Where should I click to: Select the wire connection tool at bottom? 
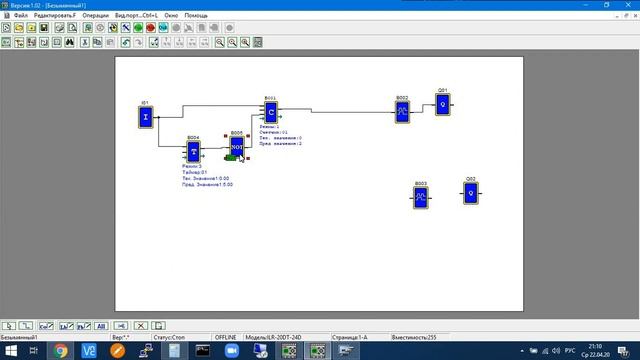(26, 326)
